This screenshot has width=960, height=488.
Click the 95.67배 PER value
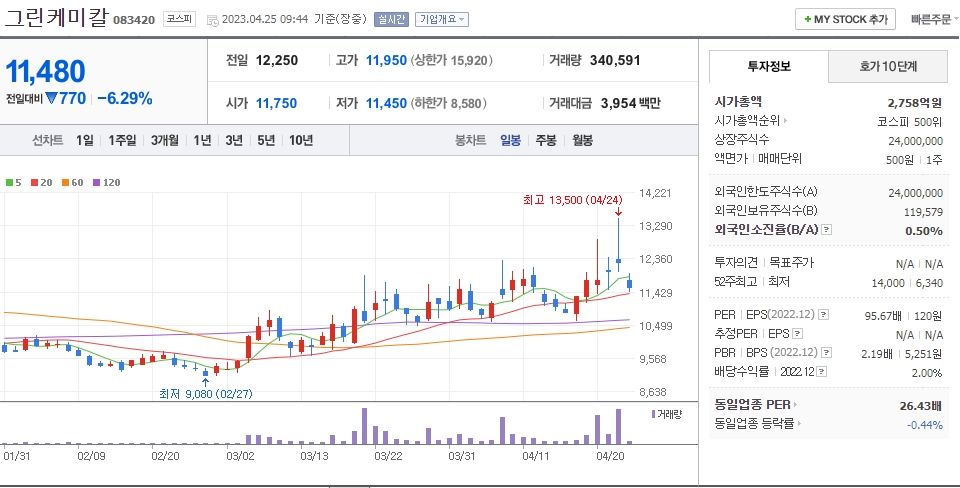tap(882, 316)
